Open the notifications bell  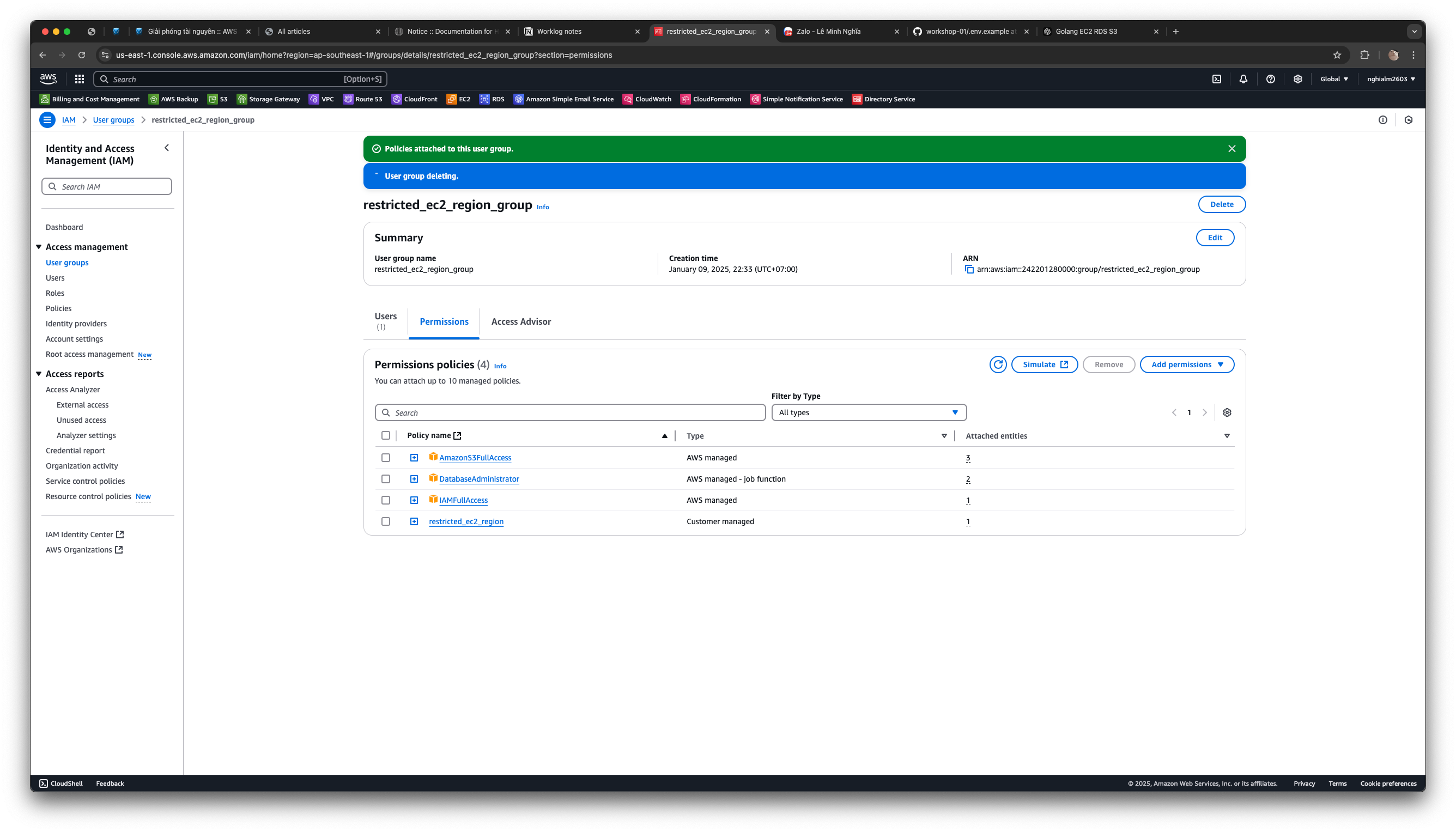pyautogui.click(x=1243, y=79)
